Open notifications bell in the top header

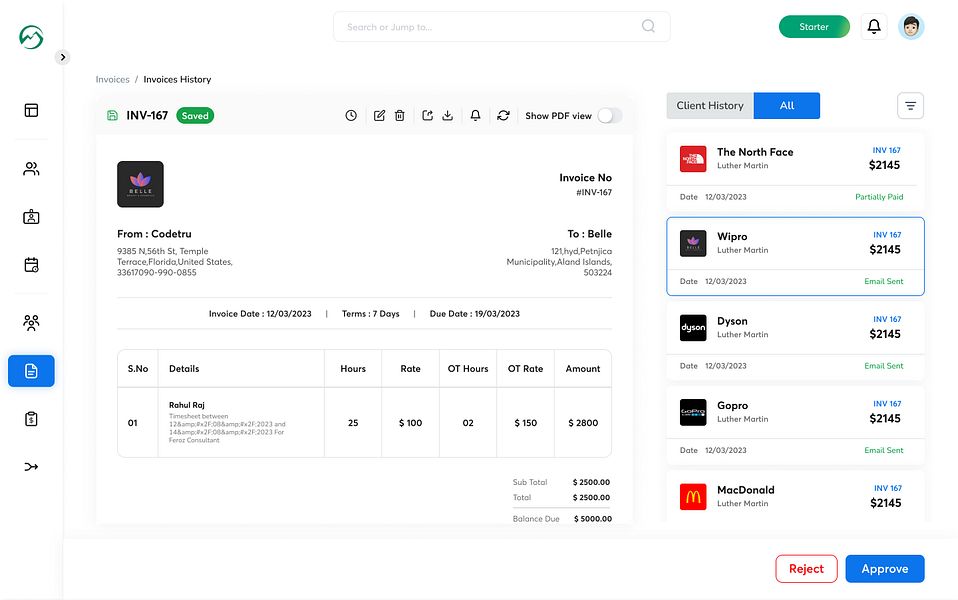(x=874, y=27)
